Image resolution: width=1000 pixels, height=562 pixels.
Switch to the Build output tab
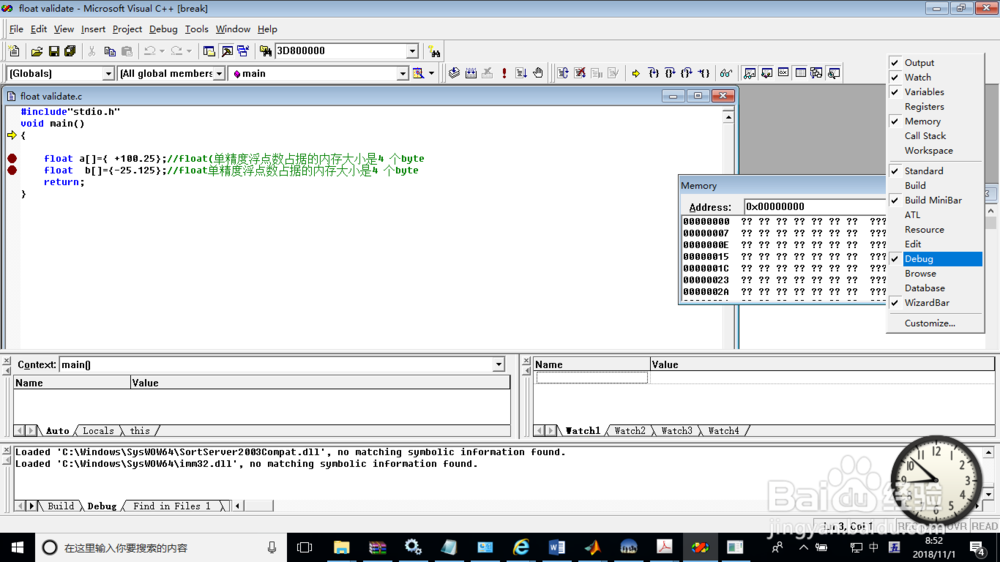61,506
